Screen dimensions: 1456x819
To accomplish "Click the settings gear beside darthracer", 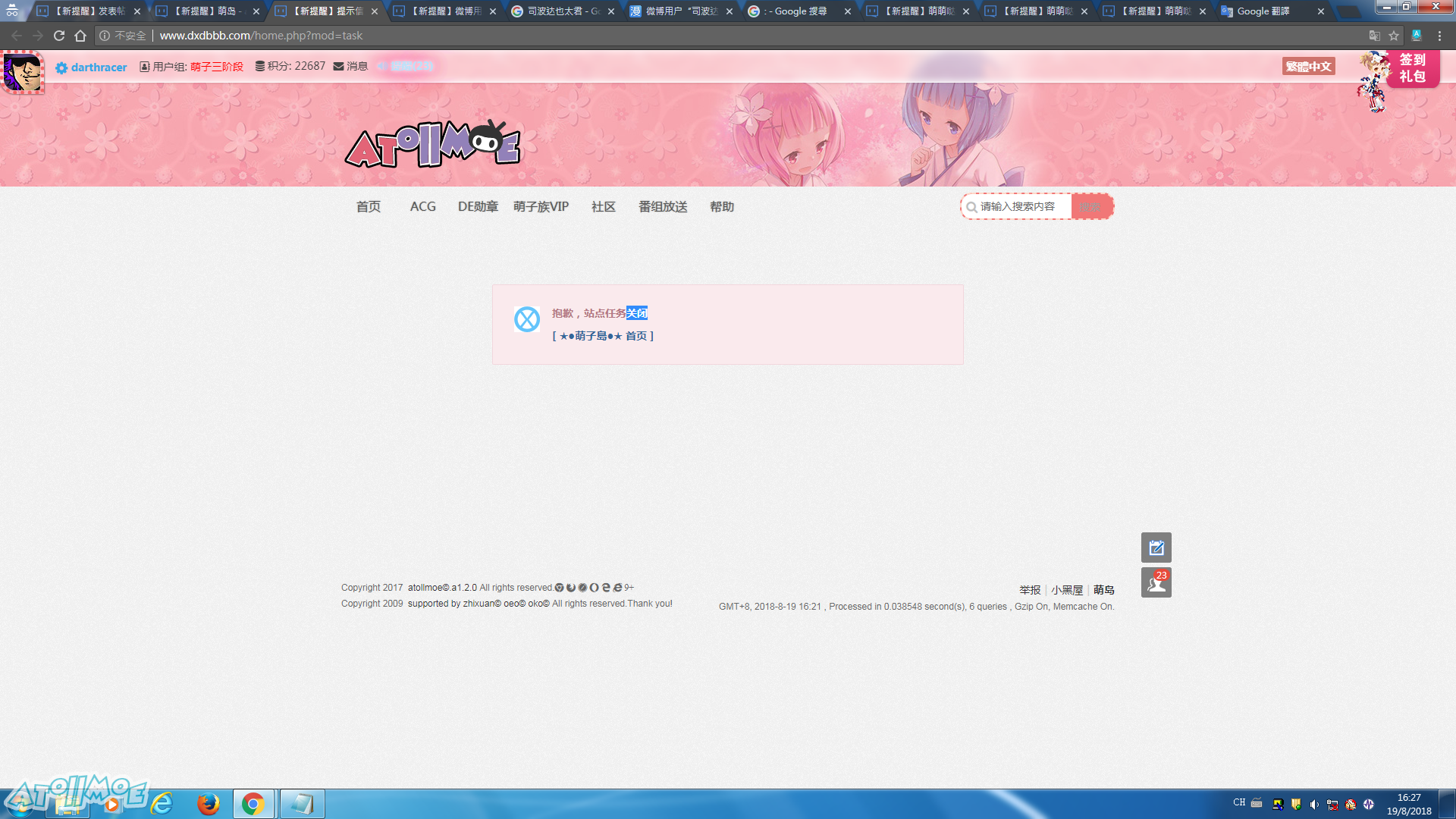I will [61, 67].
